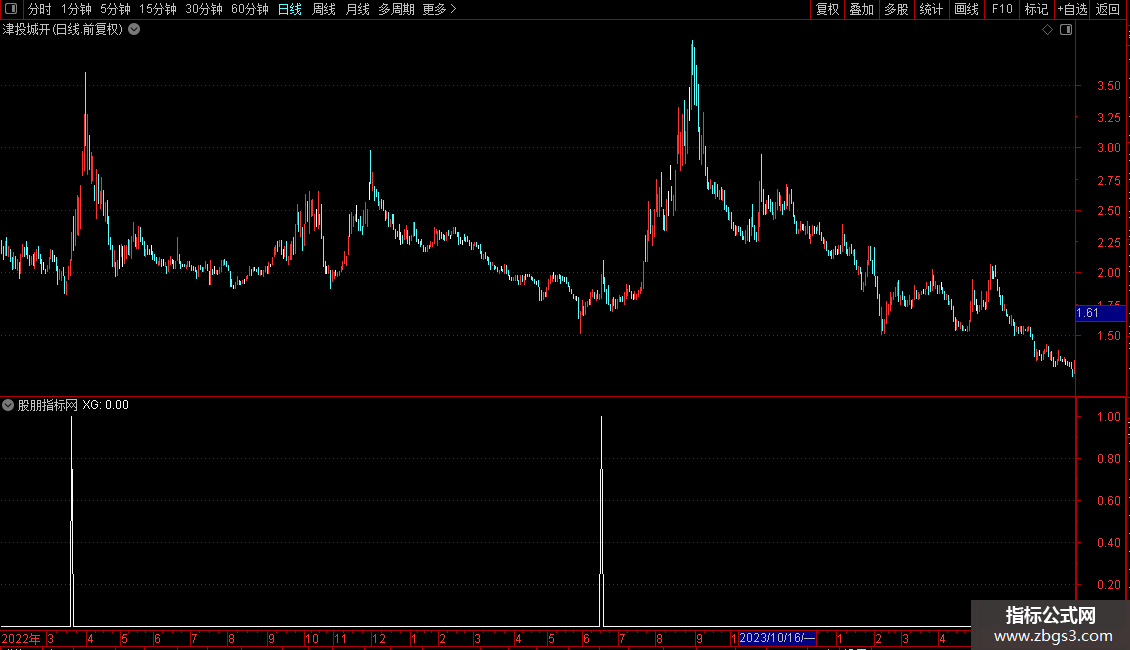Screen dimensions: 1130x650
Task: Open dropdown beside 津投城开 chart title
Action: (x=134, y=30)
